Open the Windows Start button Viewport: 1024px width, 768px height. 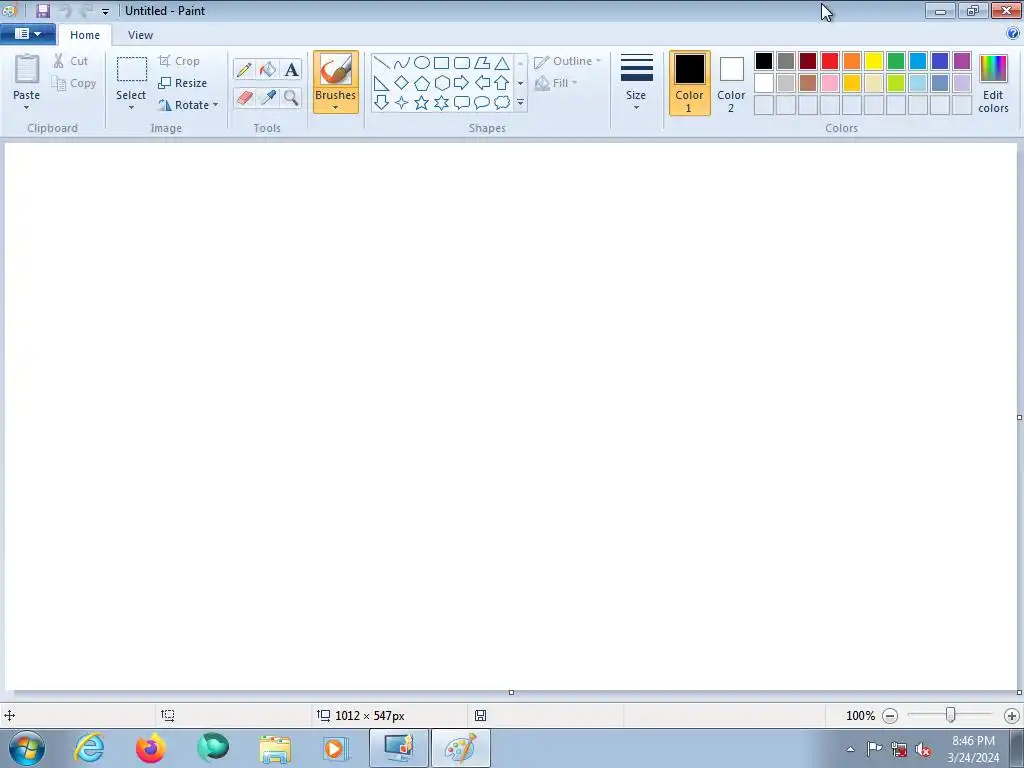pos(27,748)
